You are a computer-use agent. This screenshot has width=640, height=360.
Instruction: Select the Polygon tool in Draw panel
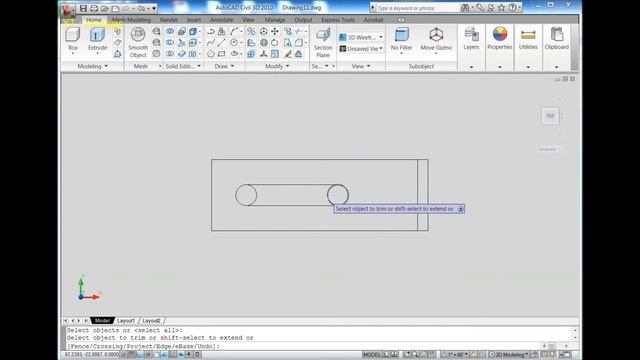click(211, 54)
